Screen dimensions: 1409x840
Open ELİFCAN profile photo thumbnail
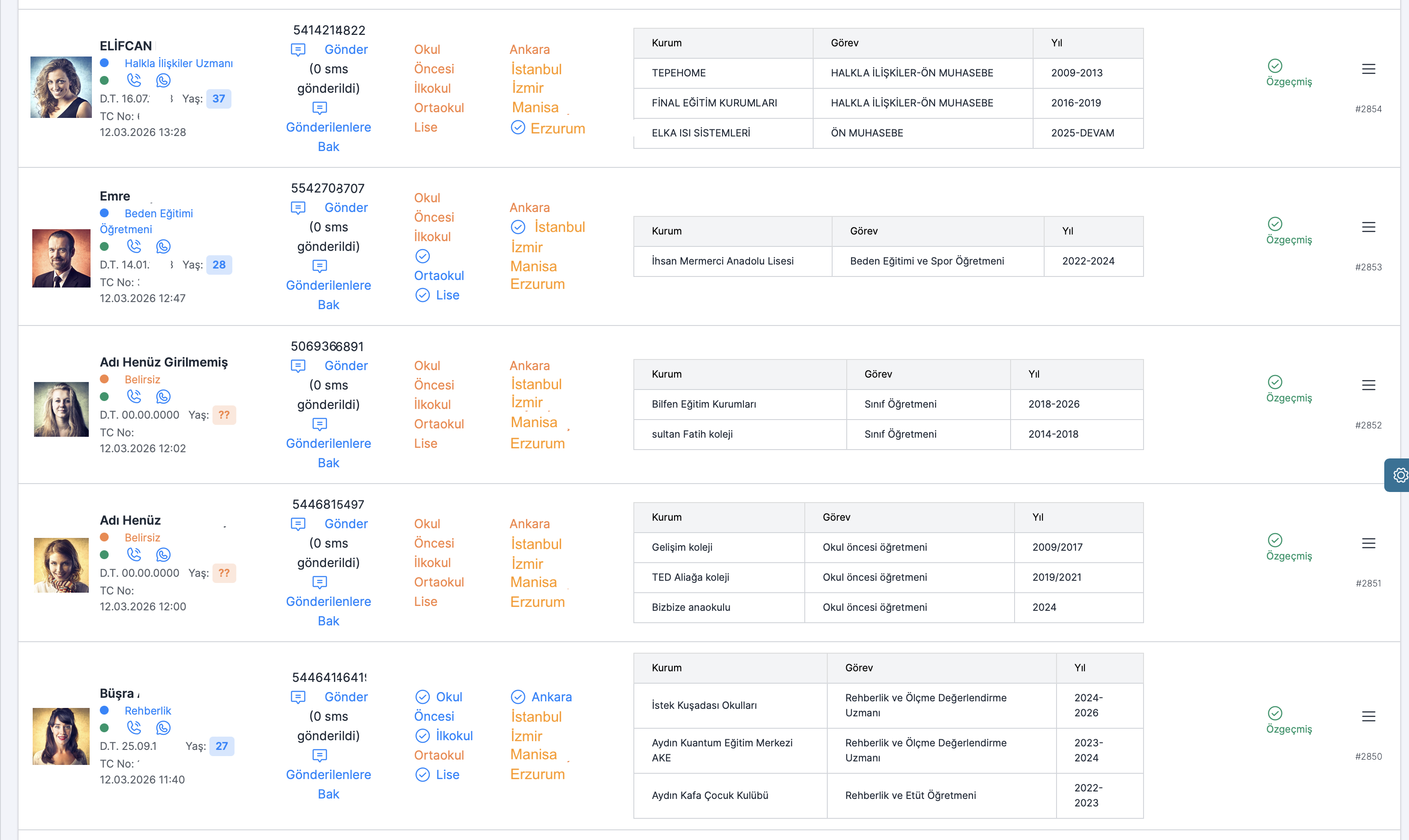click(x=61, y=87)
